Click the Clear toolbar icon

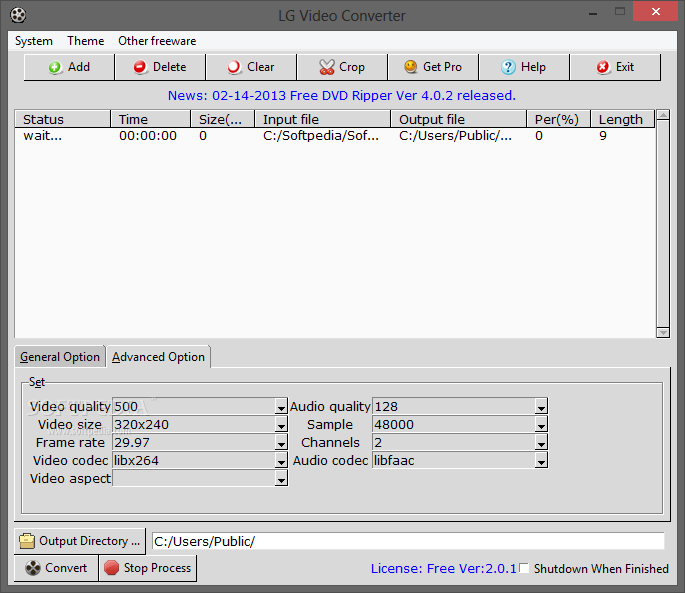(234, 67)
